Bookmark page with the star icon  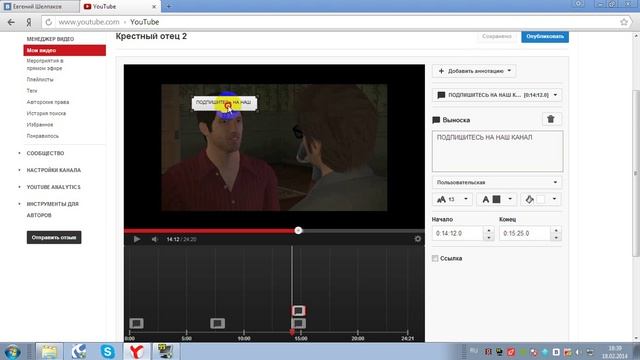point(624,22)
